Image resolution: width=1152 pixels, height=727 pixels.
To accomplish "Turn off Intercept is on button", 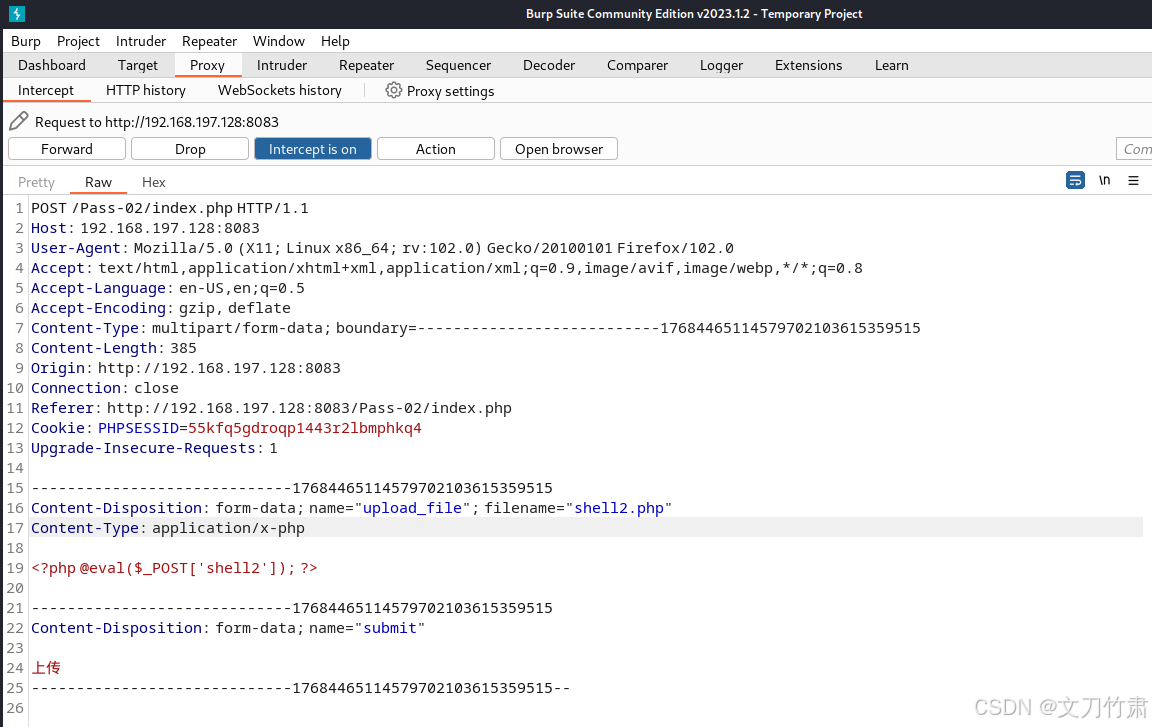I will [313, 149].
